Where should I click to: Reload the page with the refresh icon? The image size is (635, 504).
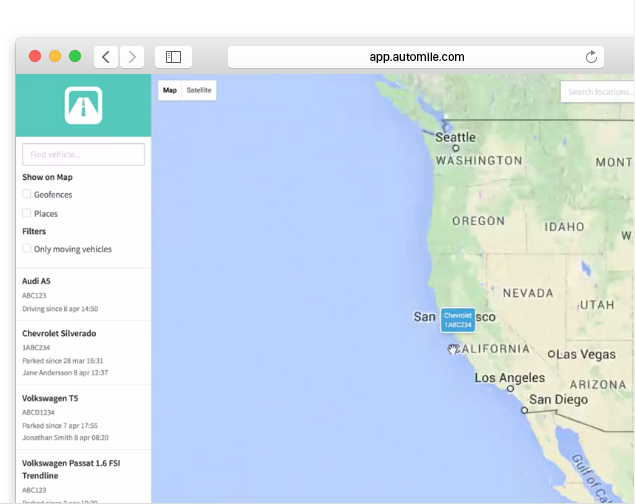coord(591,57)
